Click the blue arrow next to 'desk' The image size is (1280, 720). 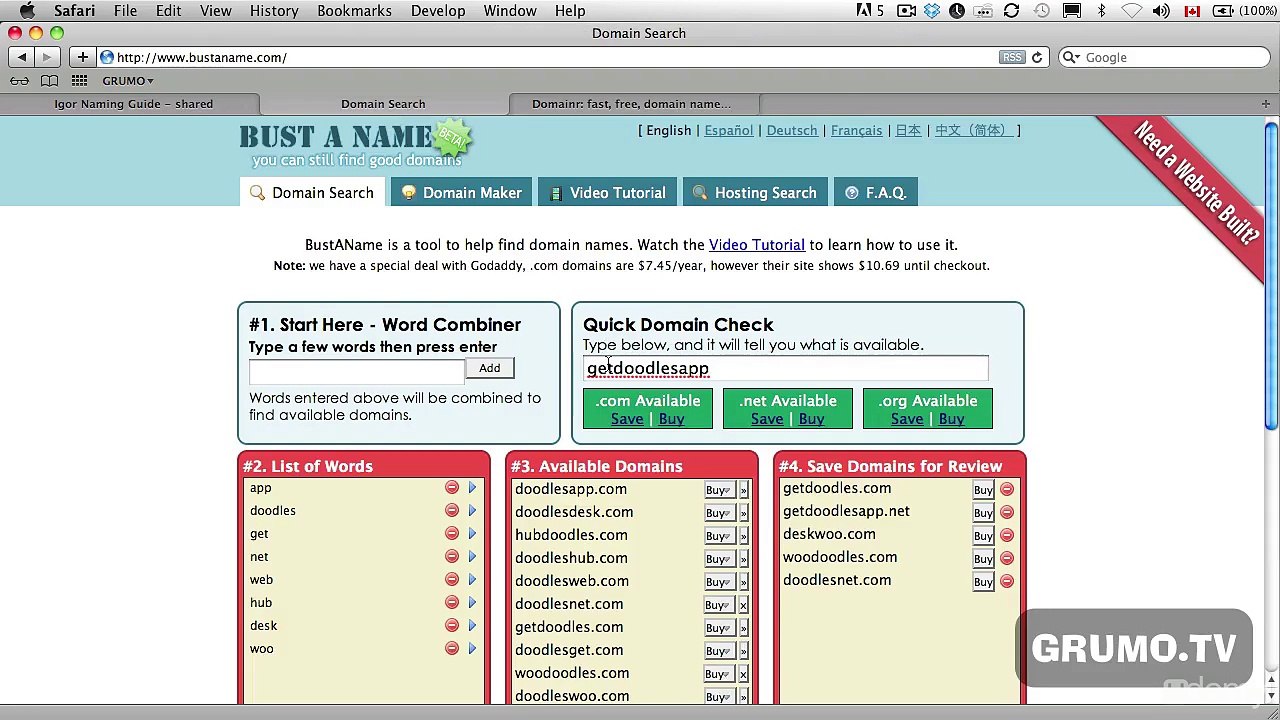point(472,626)
